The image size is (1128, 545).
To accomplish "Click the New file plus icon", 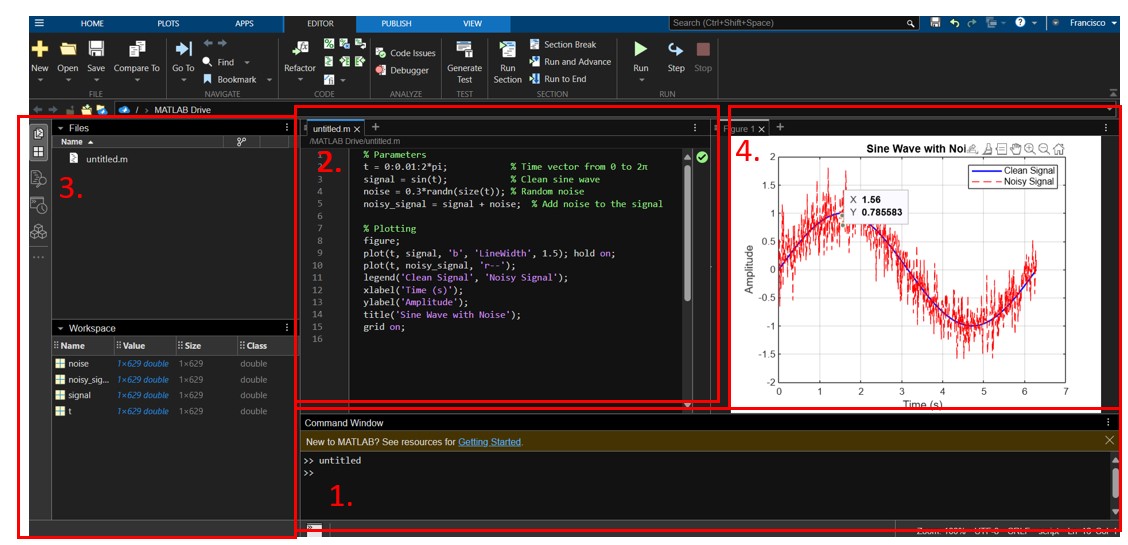I will [x=40, y=49].
